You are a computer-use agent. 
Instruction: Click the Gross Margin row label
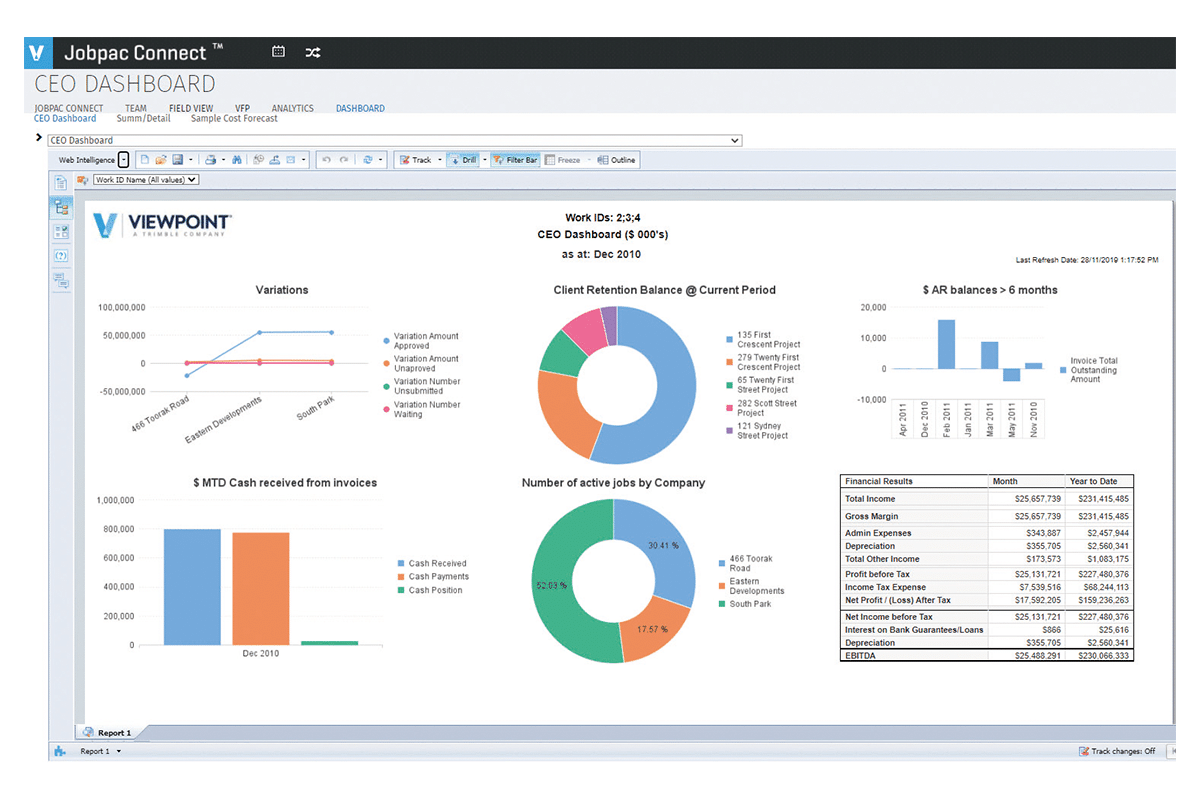coord(872,517)
